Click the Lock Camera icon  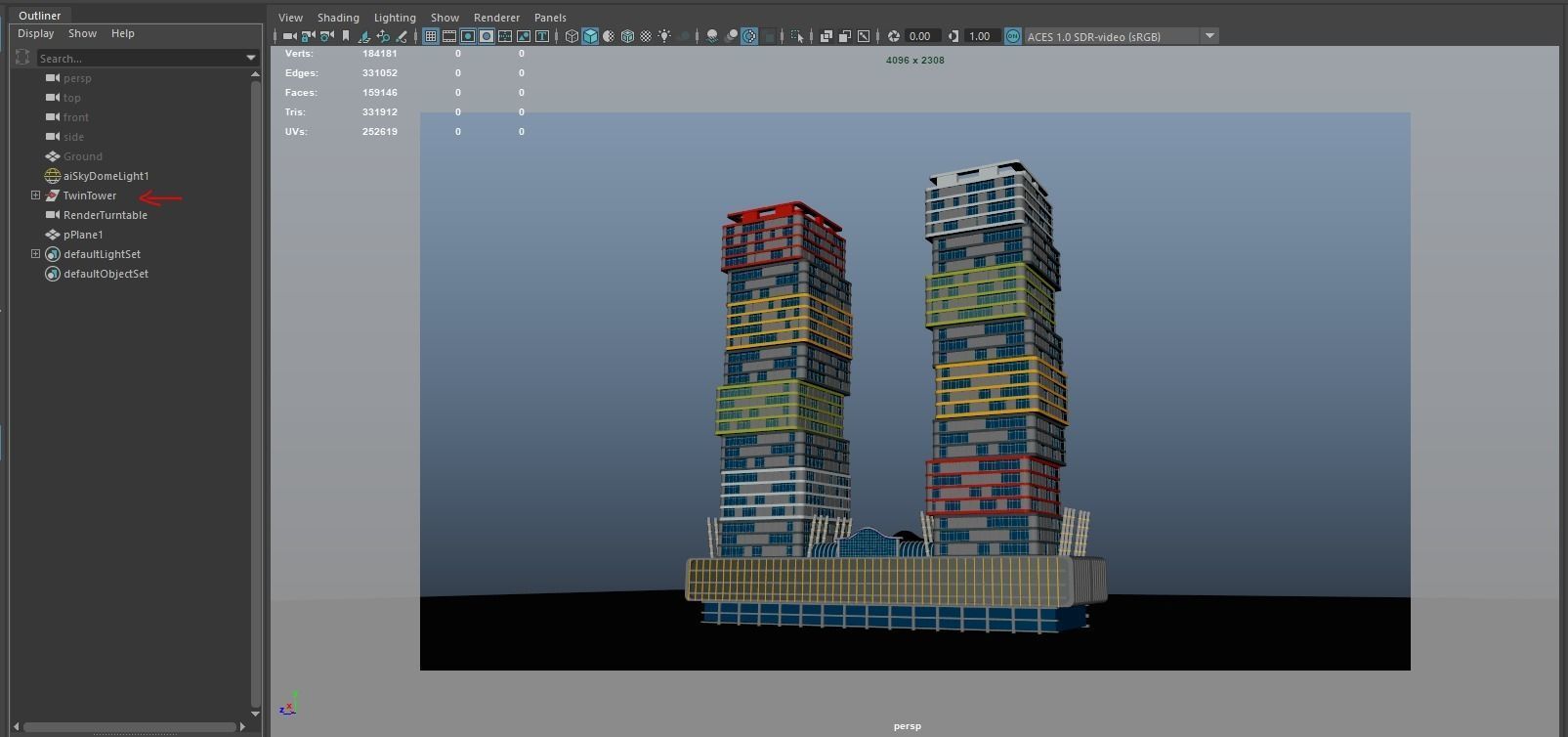[x=308, y=36]
